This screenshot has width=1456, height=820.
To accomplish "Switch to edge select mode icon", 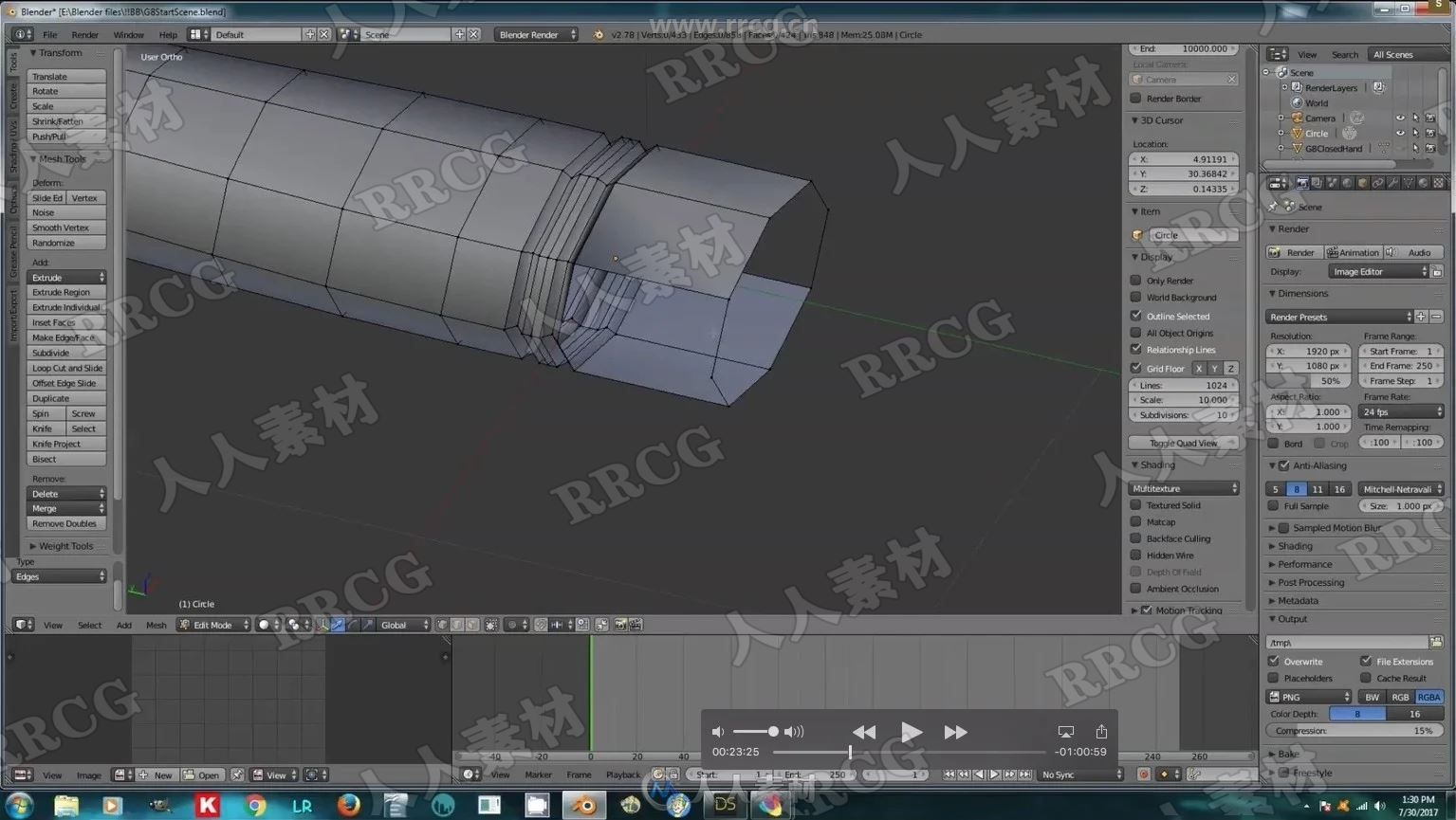I will pos(456,625).
